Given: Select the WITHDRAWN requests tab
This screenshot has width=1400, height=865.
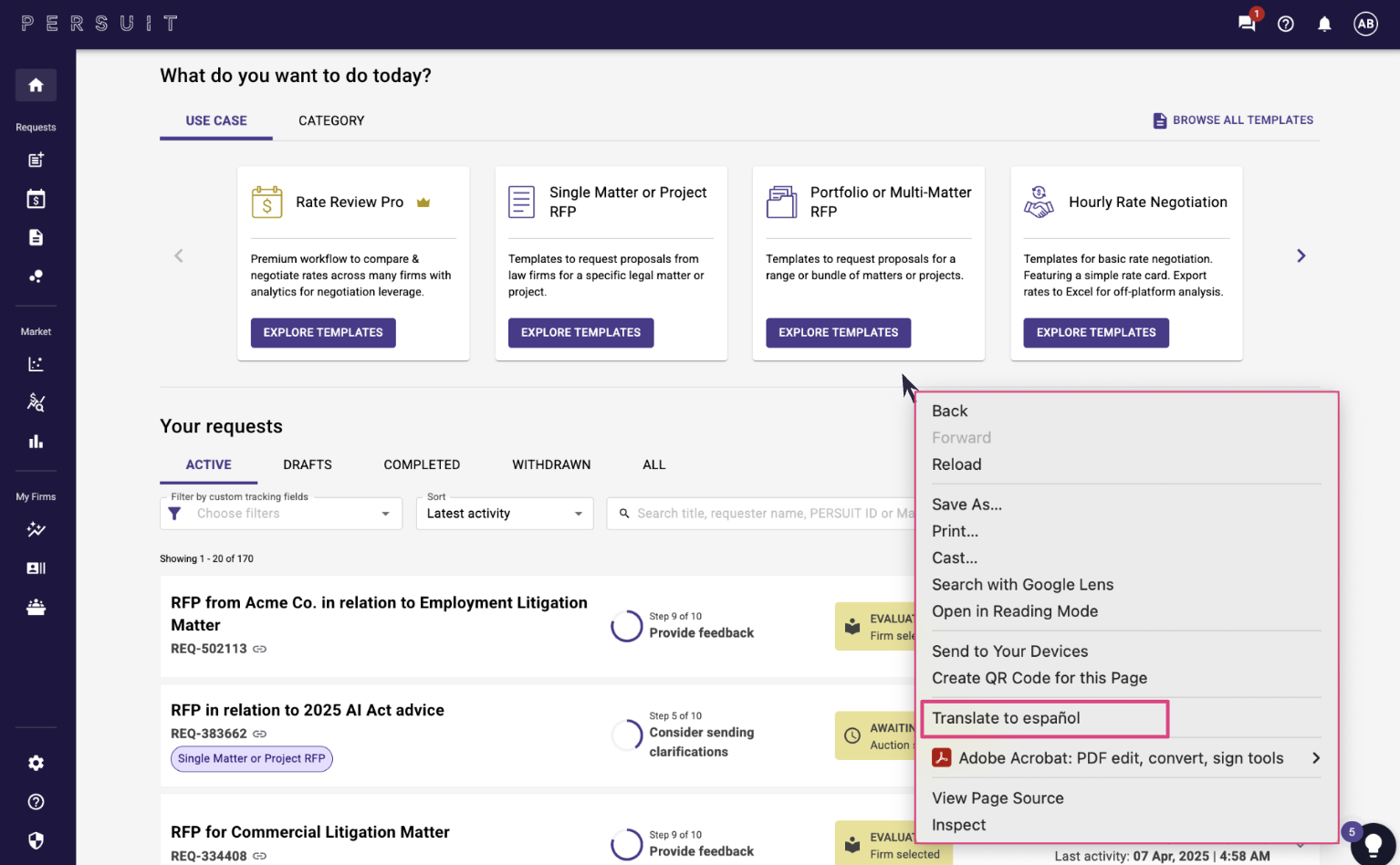Looking at the screenshot, I should point(551,464).
